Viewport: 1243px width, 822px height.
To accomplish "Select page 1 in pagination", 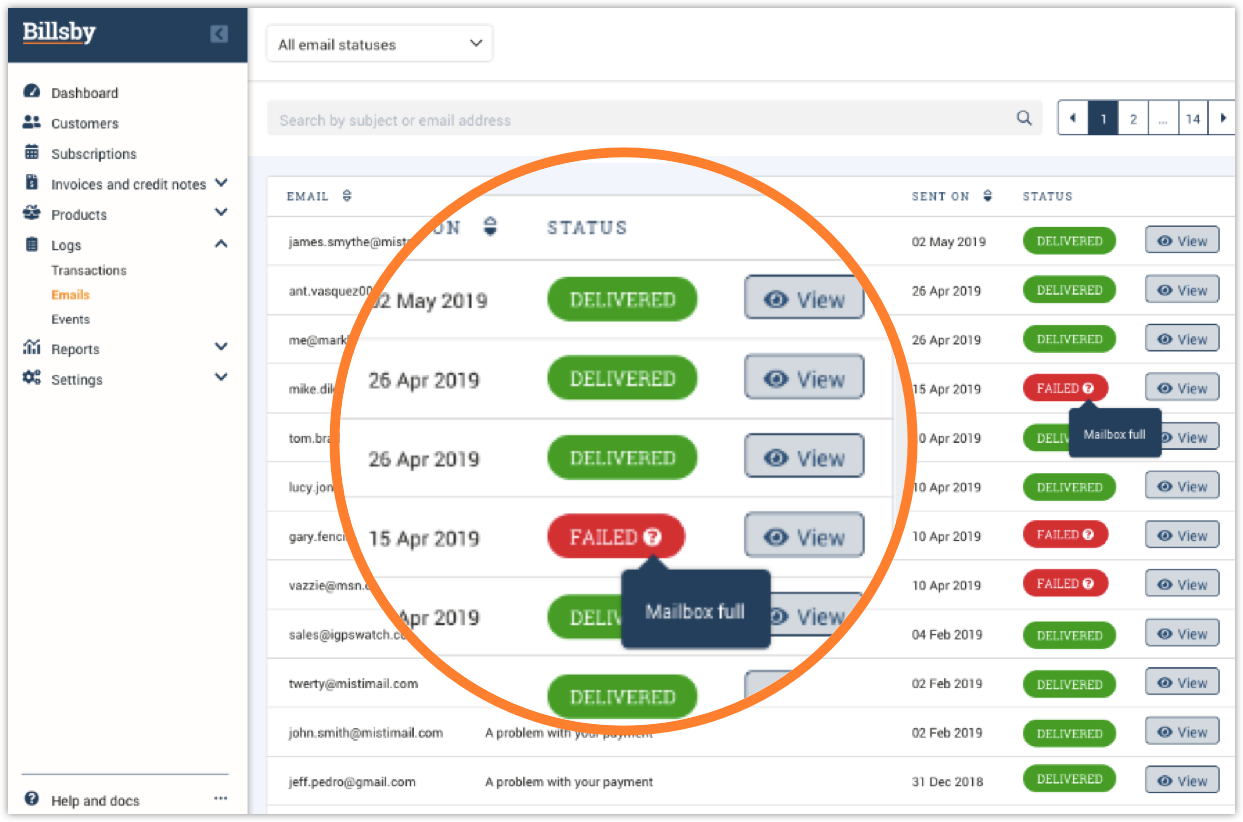I will click(1103, 118).
